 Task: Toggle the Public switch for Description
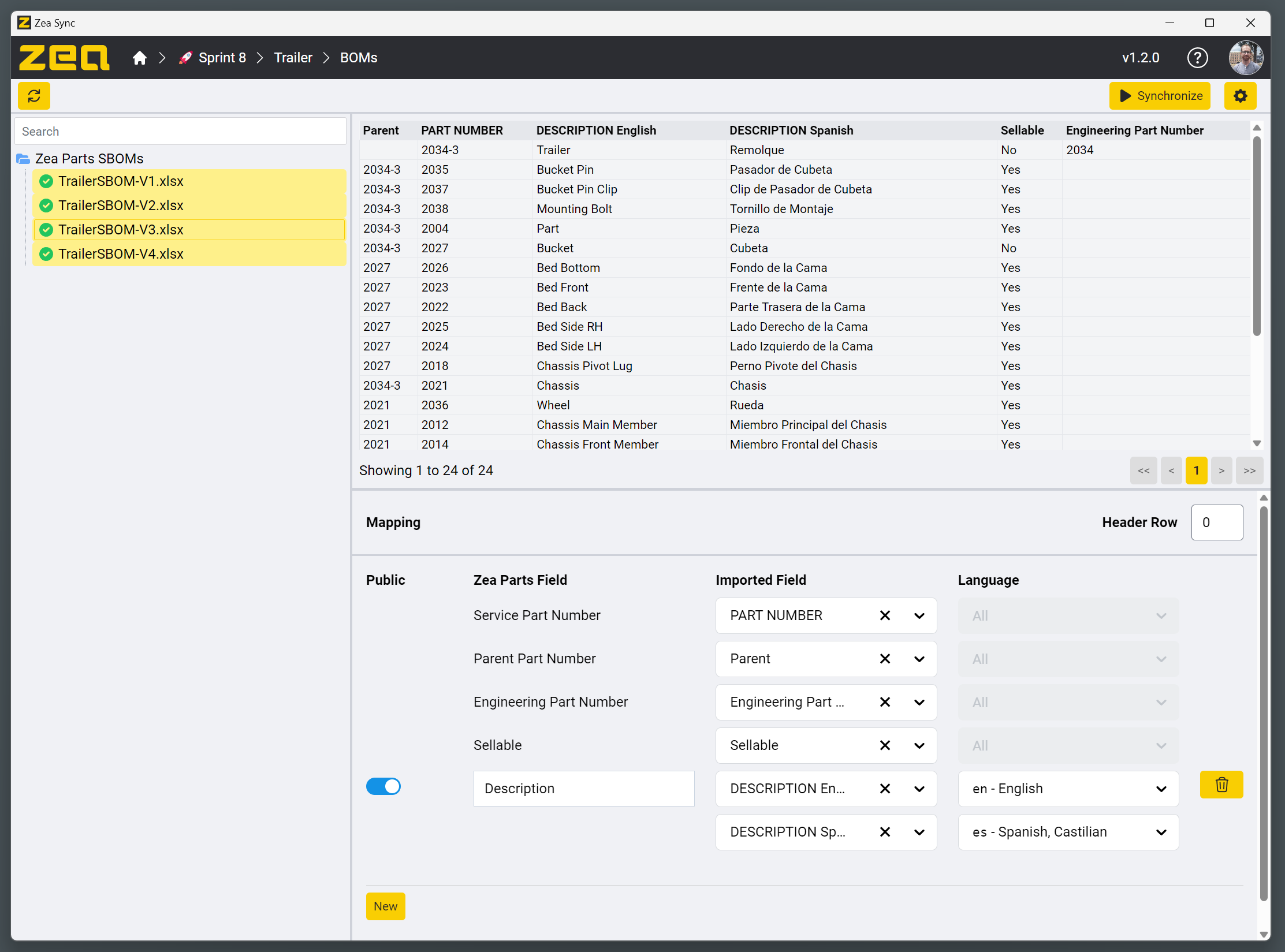point(383,786)
